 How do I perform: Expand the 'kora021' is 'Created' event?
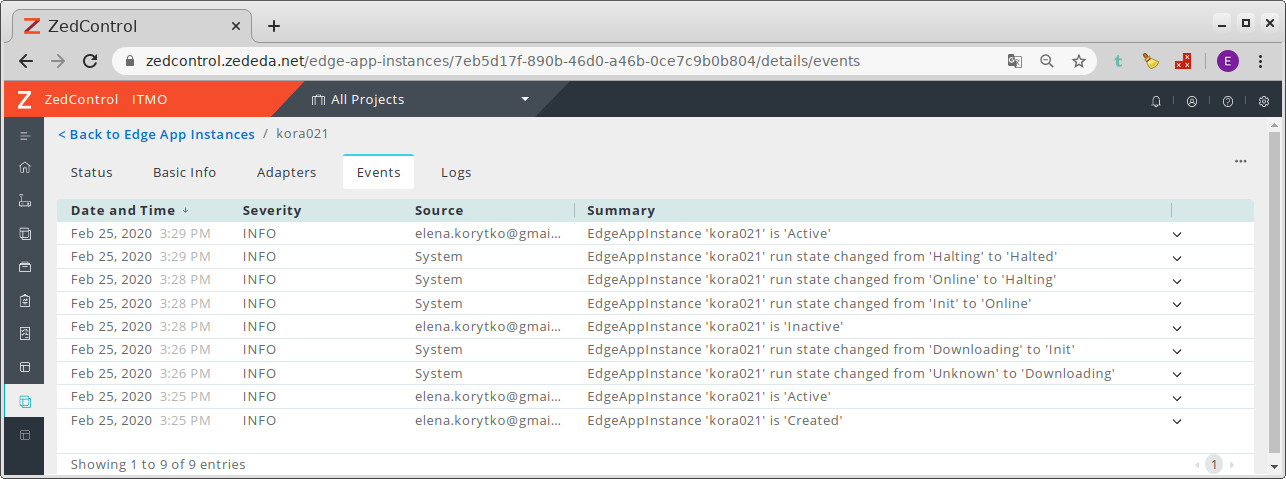click(1177, 422)
